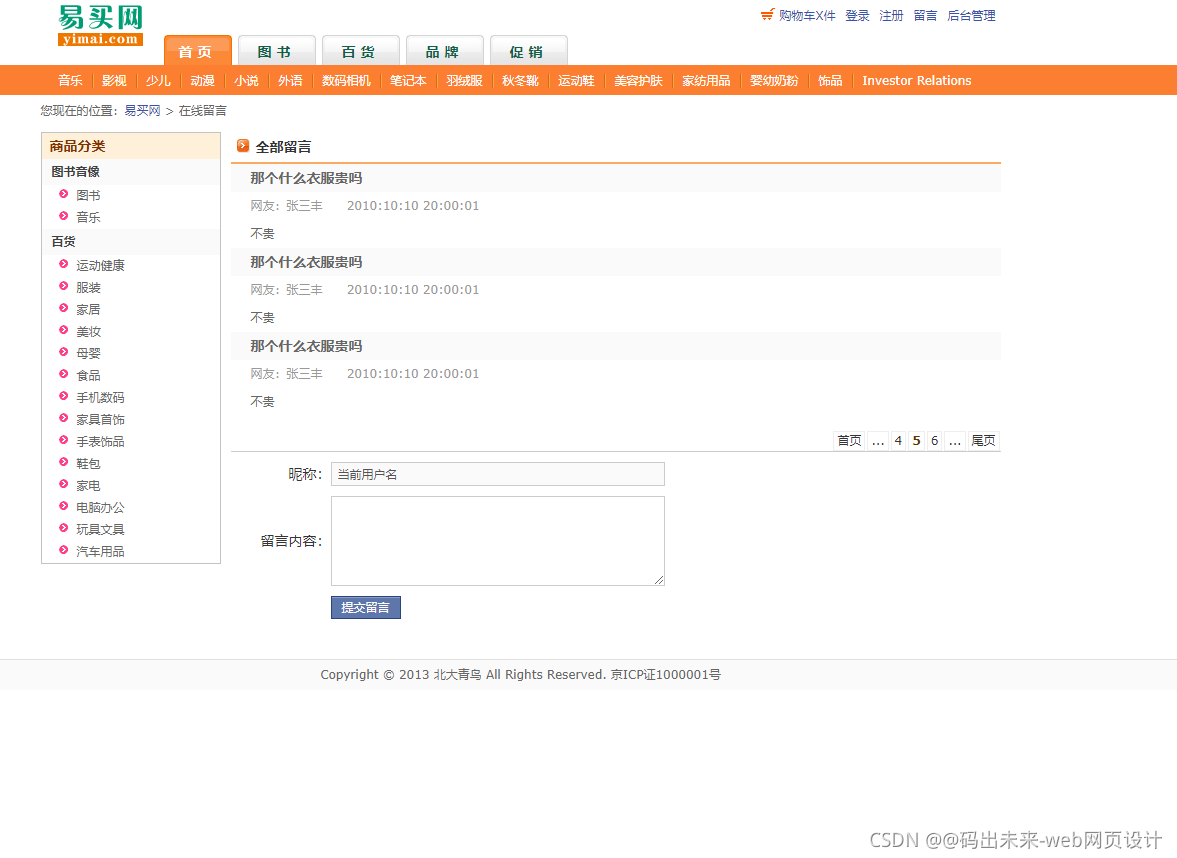Viewport: 1177px width, 858px height.
Task: Open the 汽车用品 category
Action: [100, 551]
